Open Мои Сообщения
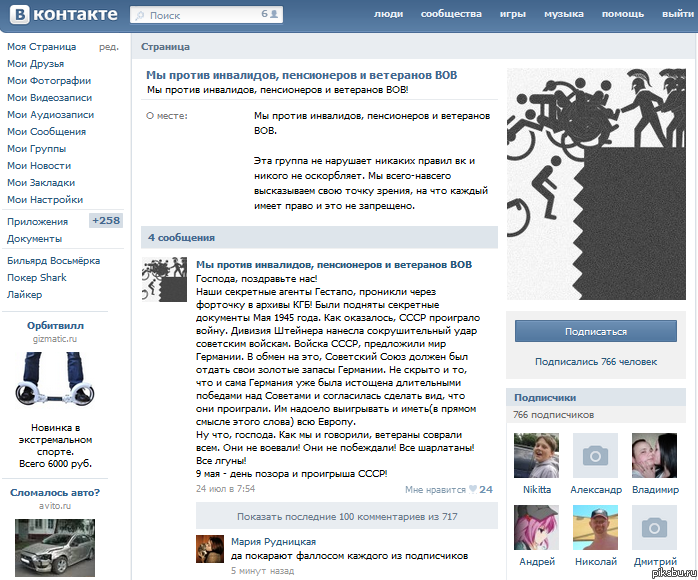This screenshot has width=698, height=580. click(x=46, y=131)
